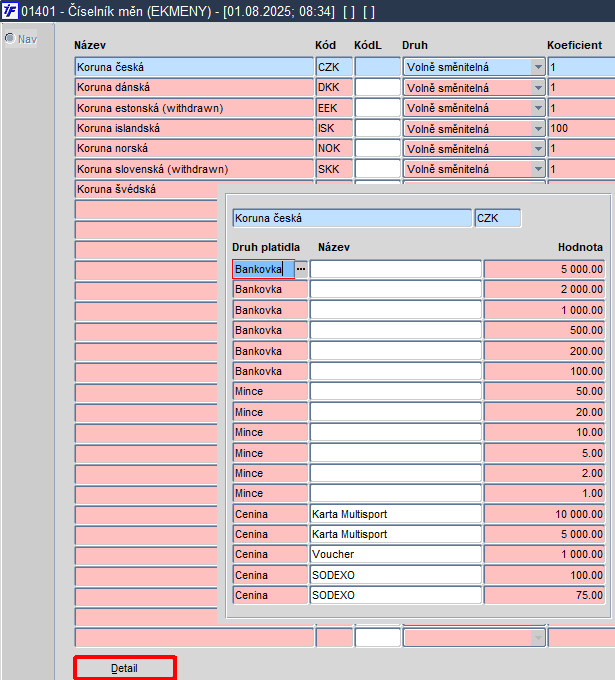Click SODEXO name field with 100.00
615x680 pixels.
[396, 575]
